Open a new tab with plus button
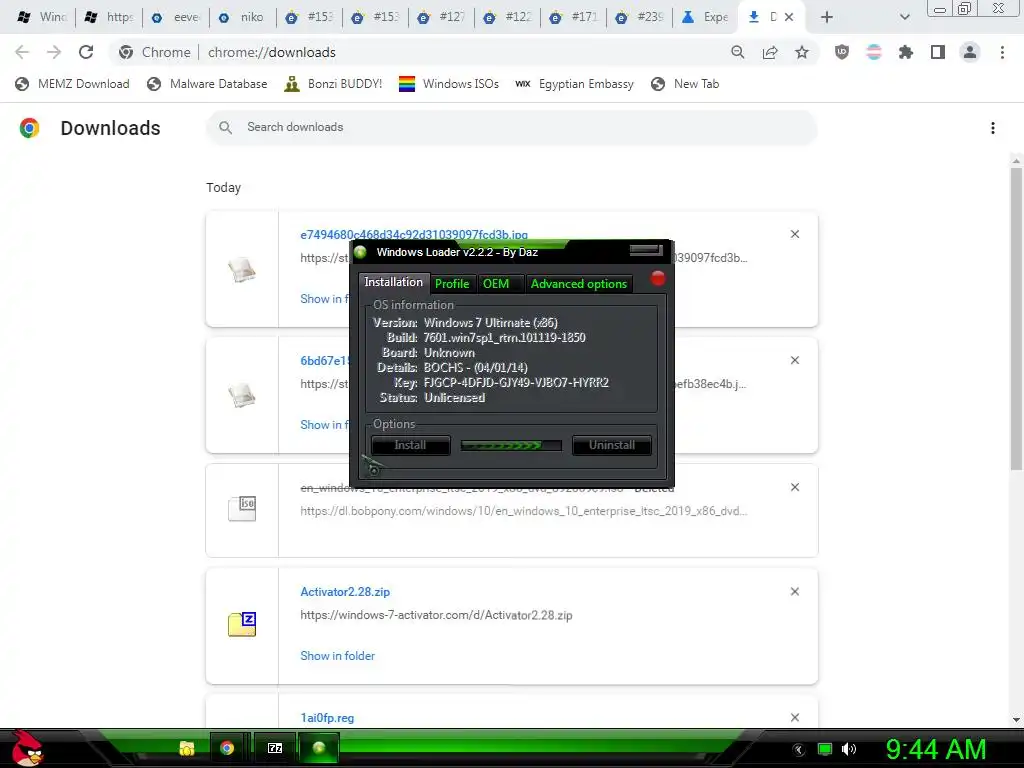The height and width of the screenshot is (768, 1024). coord(827,17)
